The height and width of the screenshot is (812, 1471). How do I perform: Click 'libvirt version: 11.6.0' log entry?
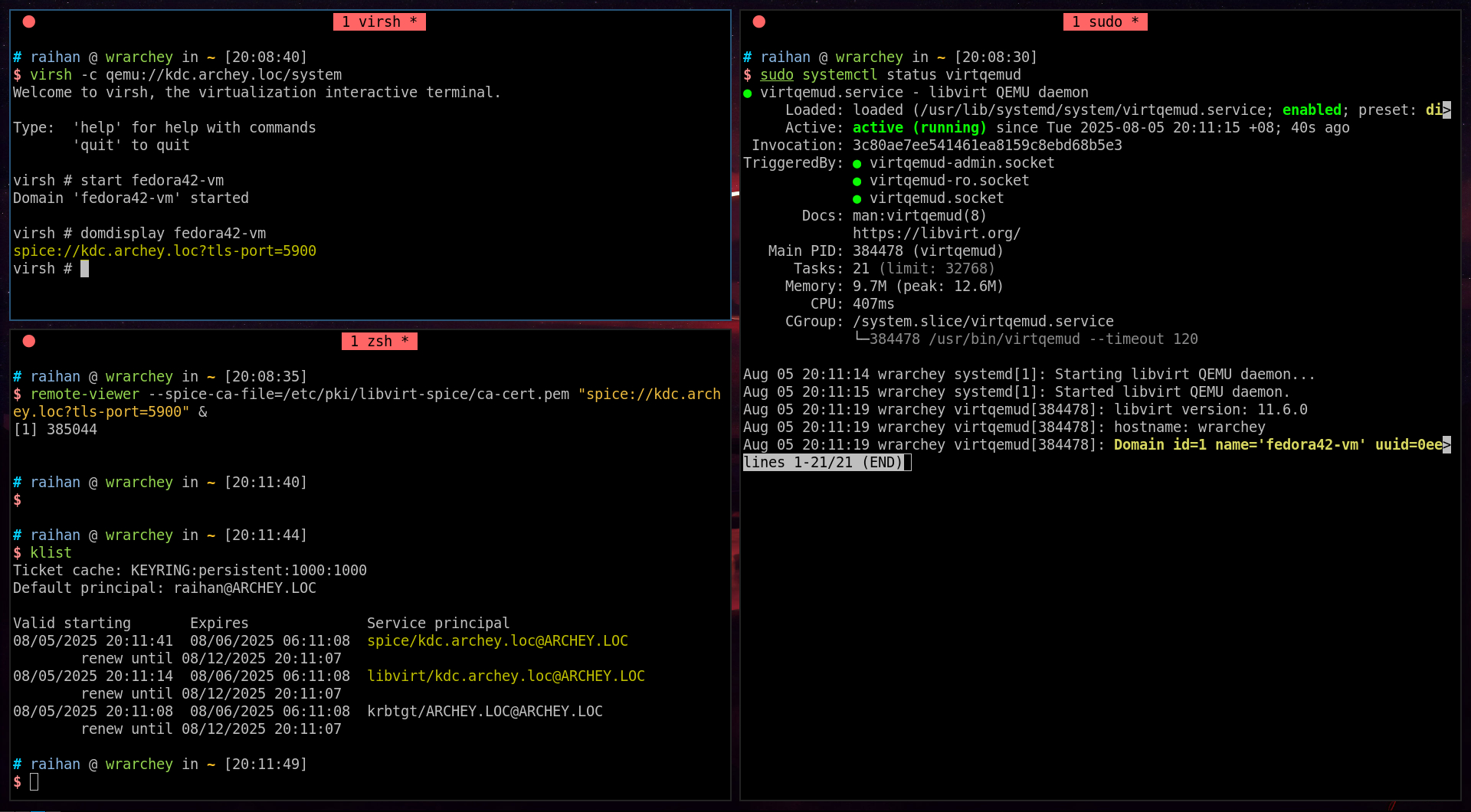(x=1211, y=410)
